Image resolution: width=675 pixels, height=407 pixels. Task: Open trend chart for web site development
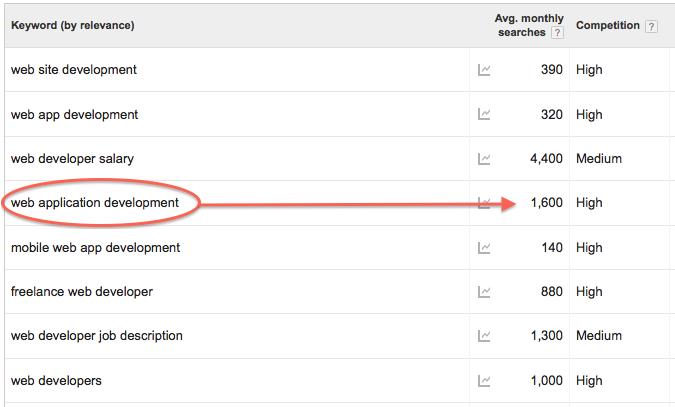click(x=484, y=70)
